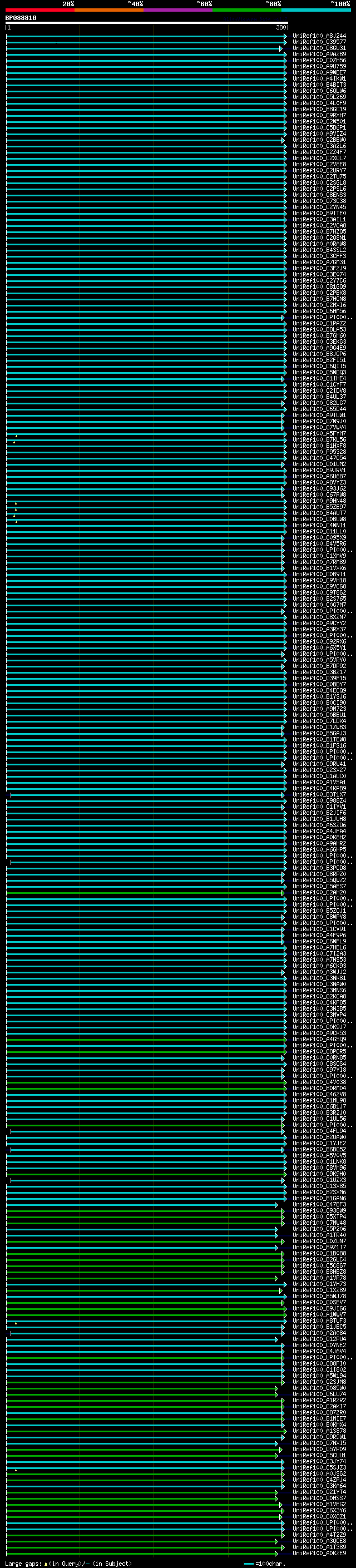Click the cyan ~100% identity legend bar
Image resolution: width=356 pixels, height=1568 pixels.
(316, 10)
